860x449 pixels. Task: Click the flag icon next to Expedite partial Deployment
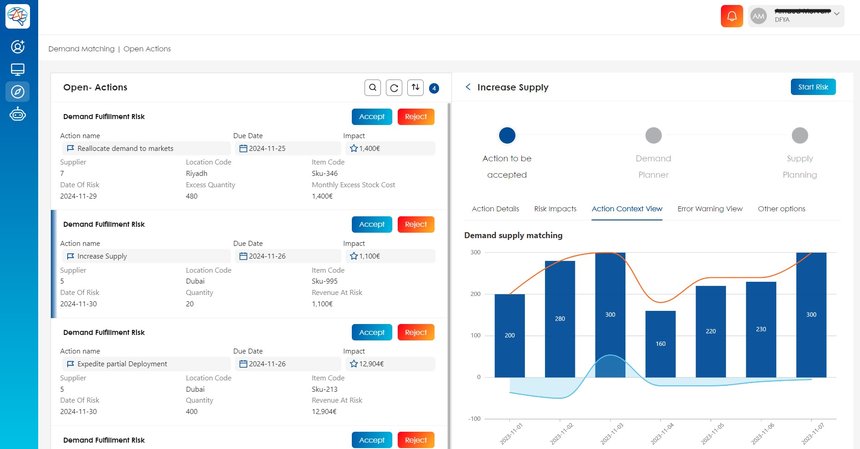[70, 364]
